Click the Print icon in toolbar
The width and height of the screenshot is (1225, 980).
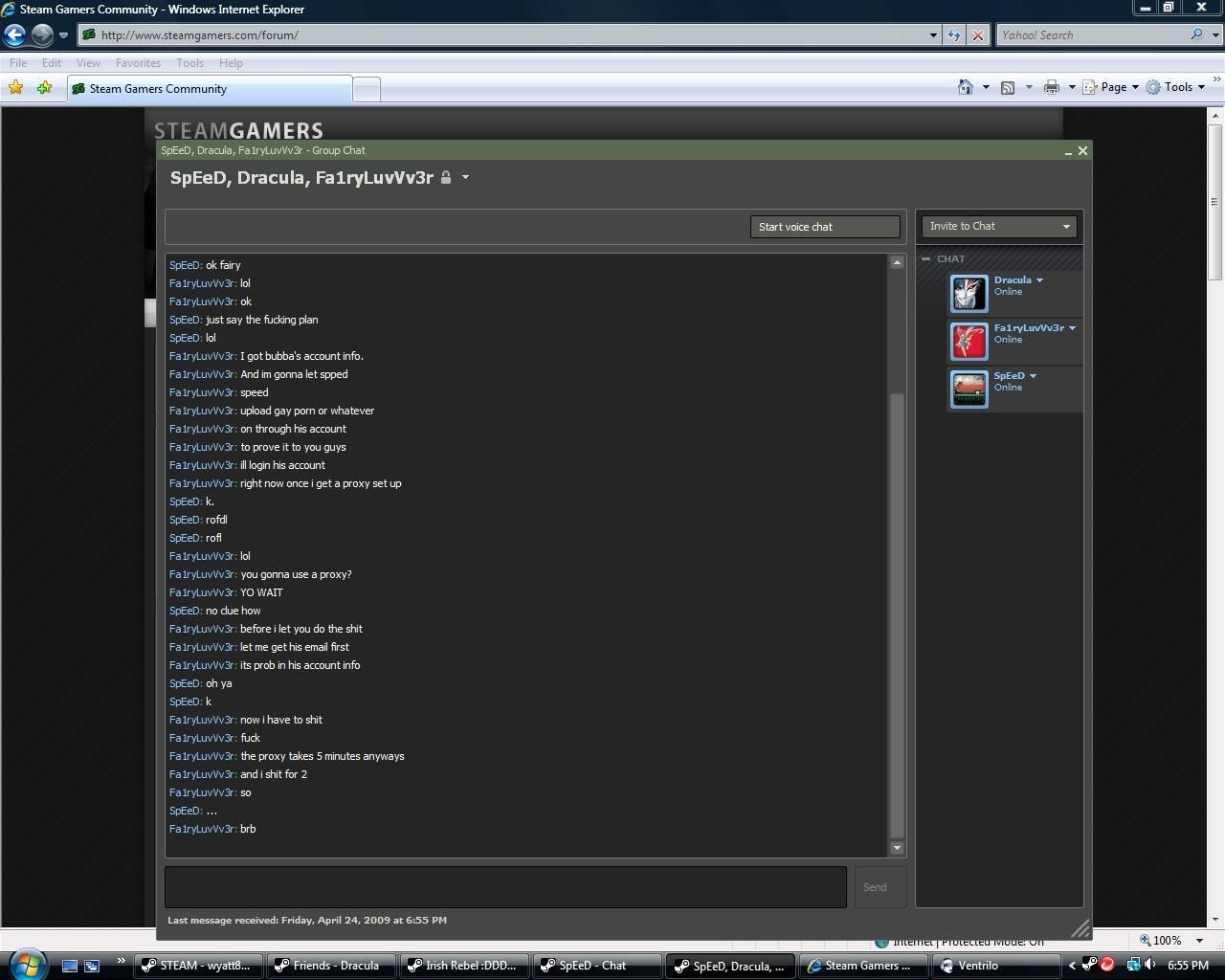click(x=1052, y=87)
